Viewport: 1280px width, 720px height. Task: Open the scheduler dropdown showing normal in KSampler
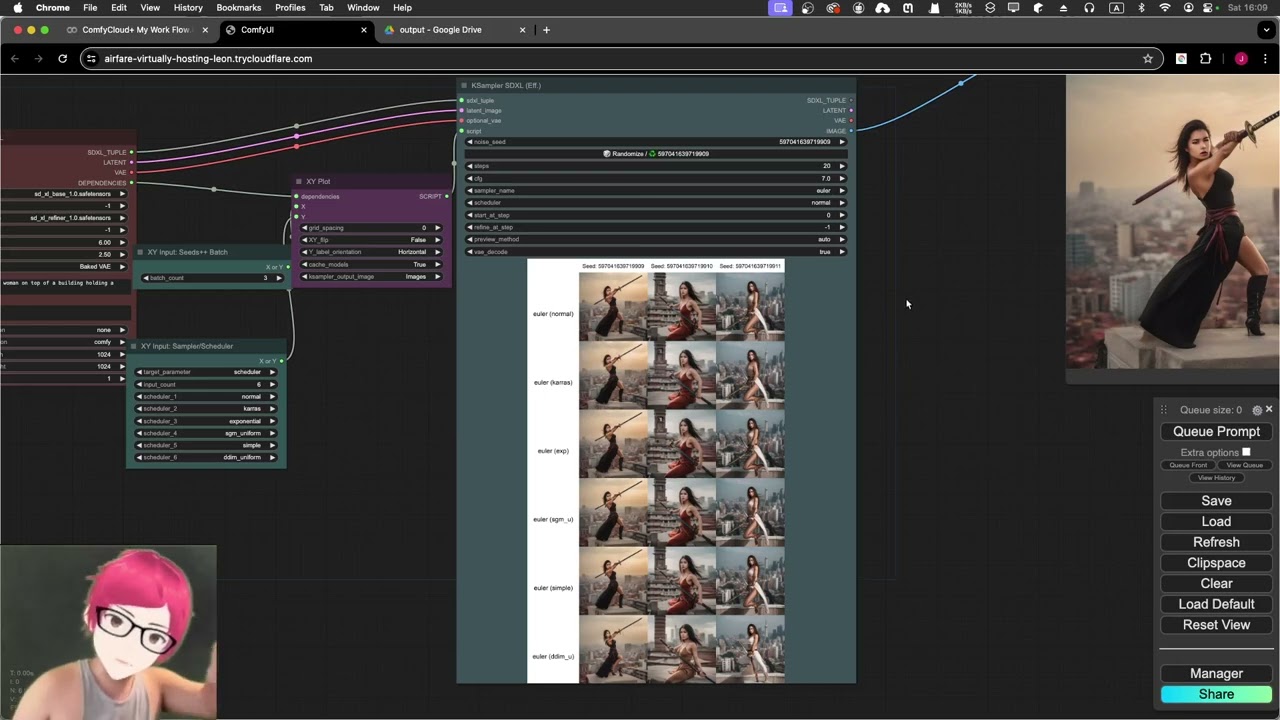click(x=656, y=203)
